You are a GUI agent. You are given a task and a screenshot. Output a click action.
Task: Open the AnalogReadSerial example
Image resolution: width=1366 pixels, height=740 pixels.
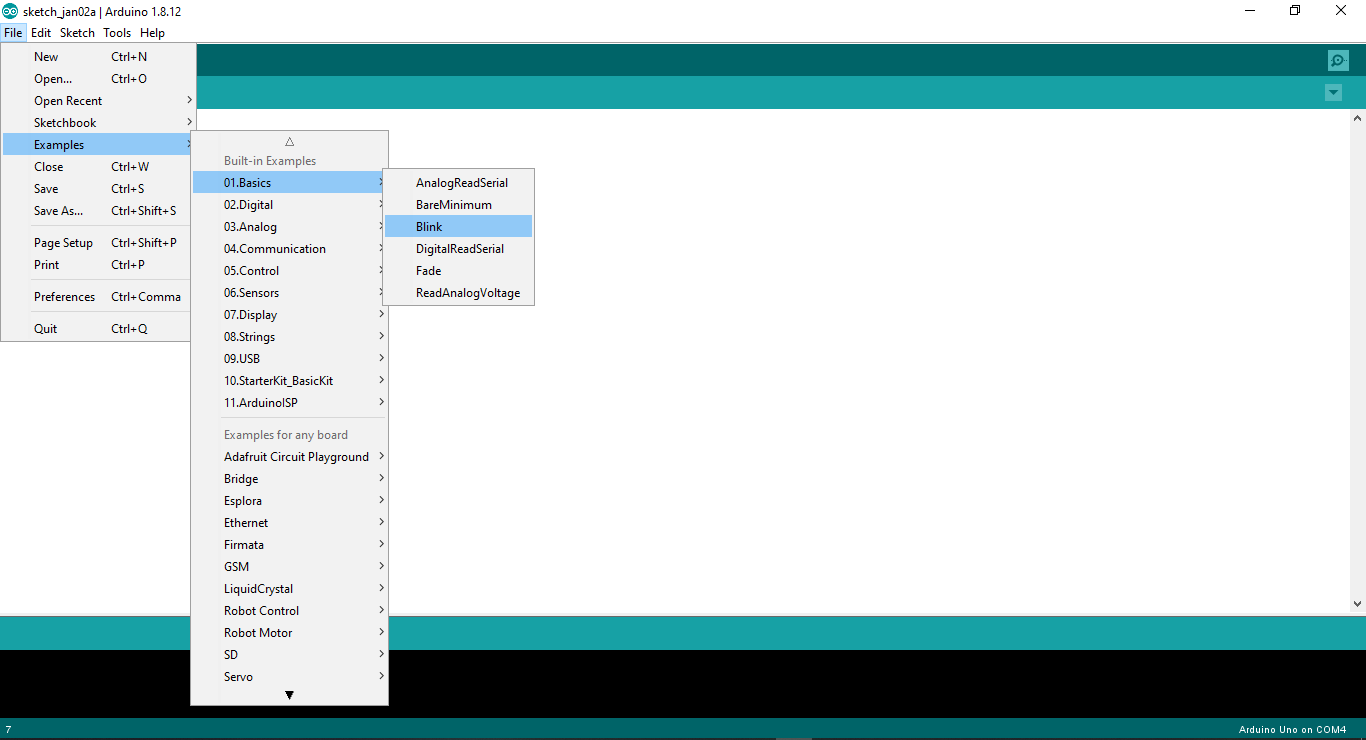pyautogui.click(x=461, y=183)
